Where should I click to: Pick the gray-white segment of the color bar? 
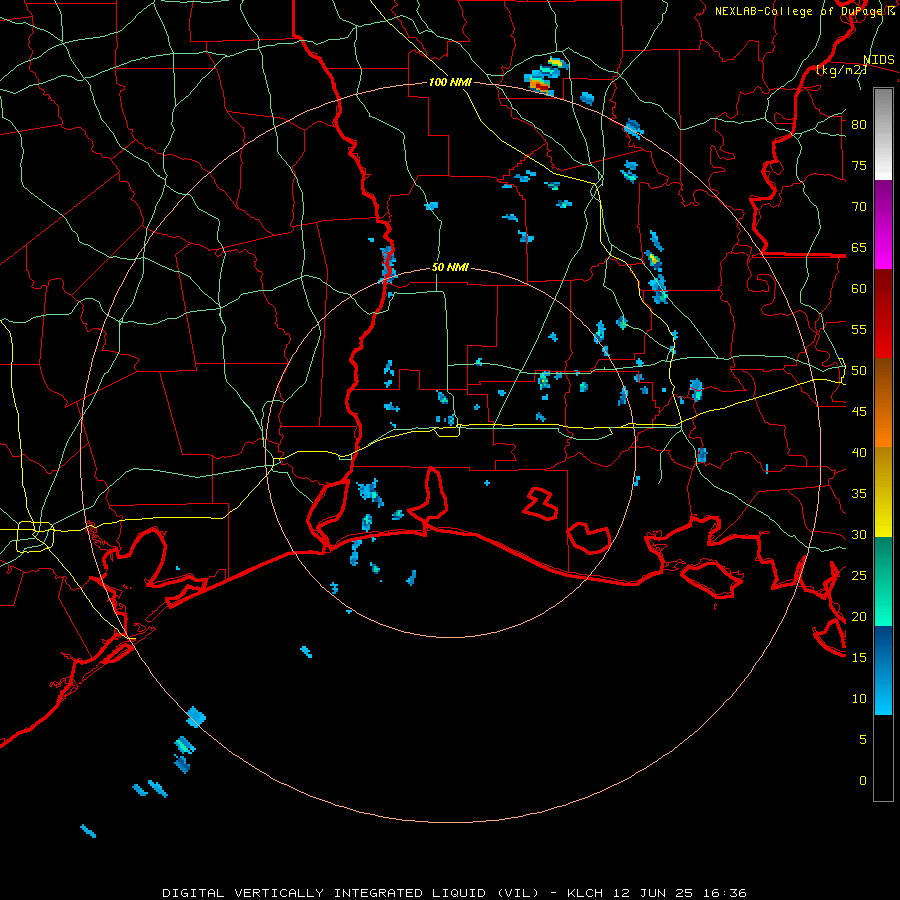[883, 135]
